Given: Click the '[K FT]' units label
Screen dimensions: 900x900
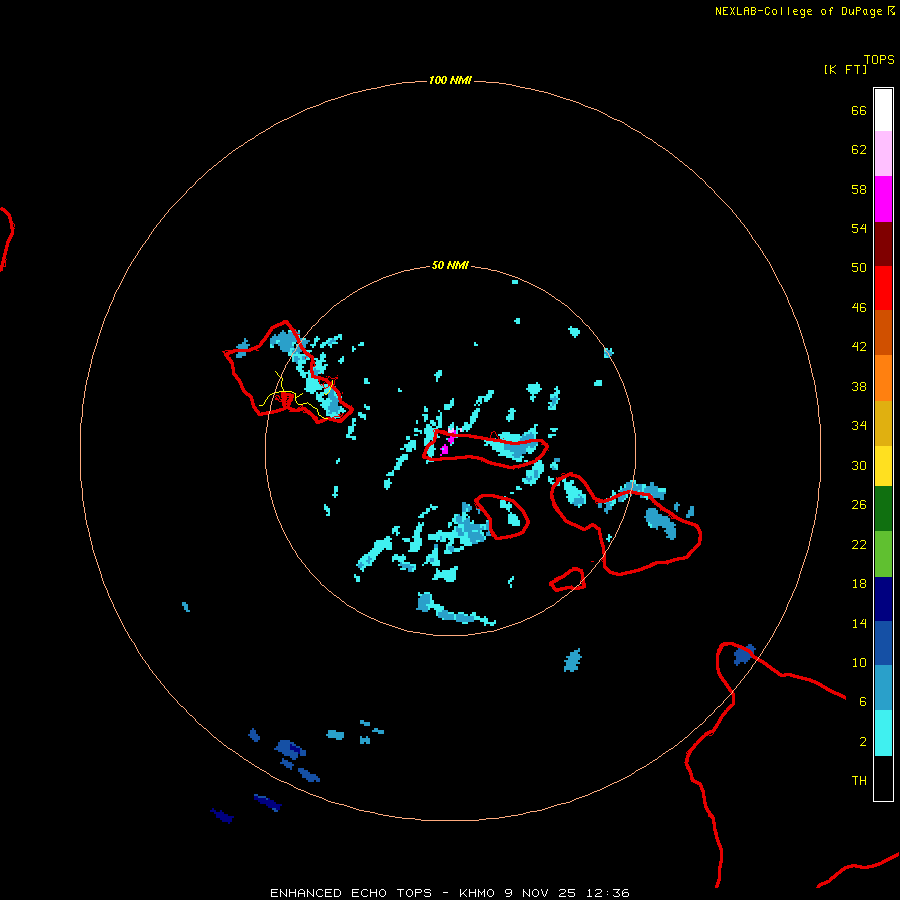Looking at the screenshot, I should tap(845, 69).
